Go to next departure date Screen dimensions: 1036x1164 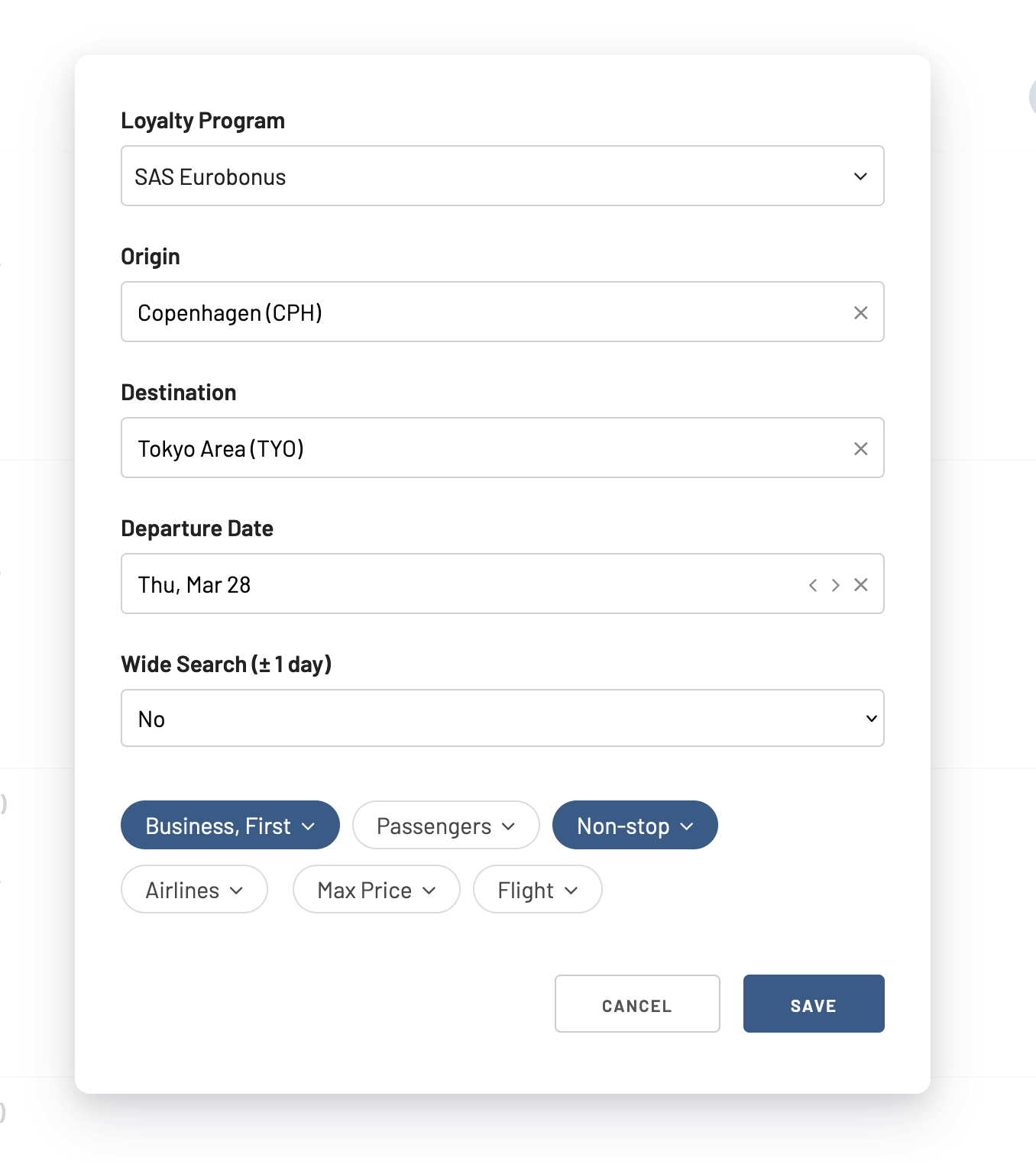(836, 585)
